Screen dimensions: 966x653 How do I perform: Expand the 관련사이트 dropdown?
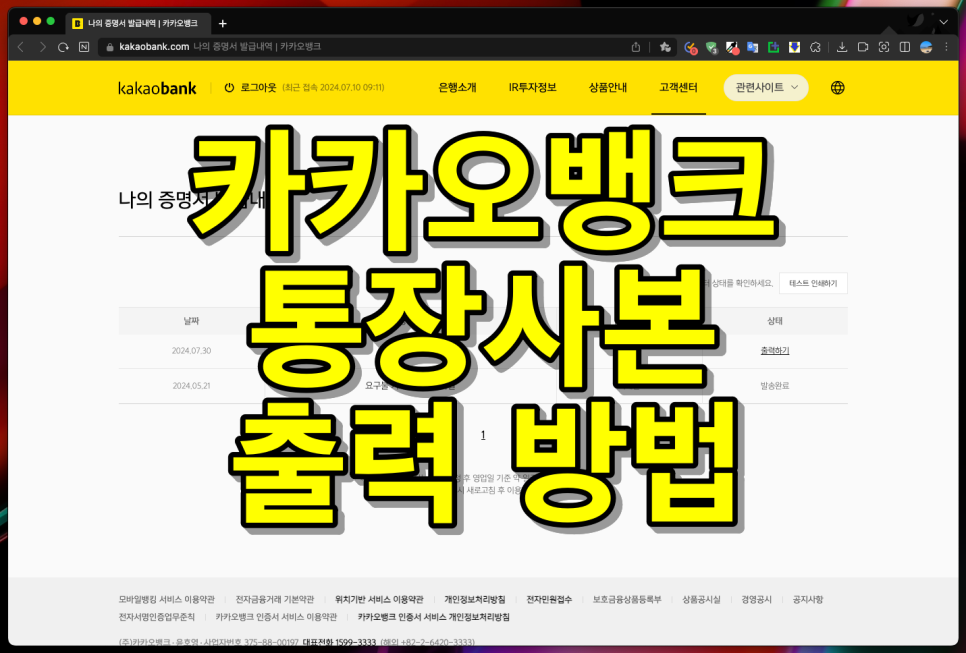tap(766, 87)
